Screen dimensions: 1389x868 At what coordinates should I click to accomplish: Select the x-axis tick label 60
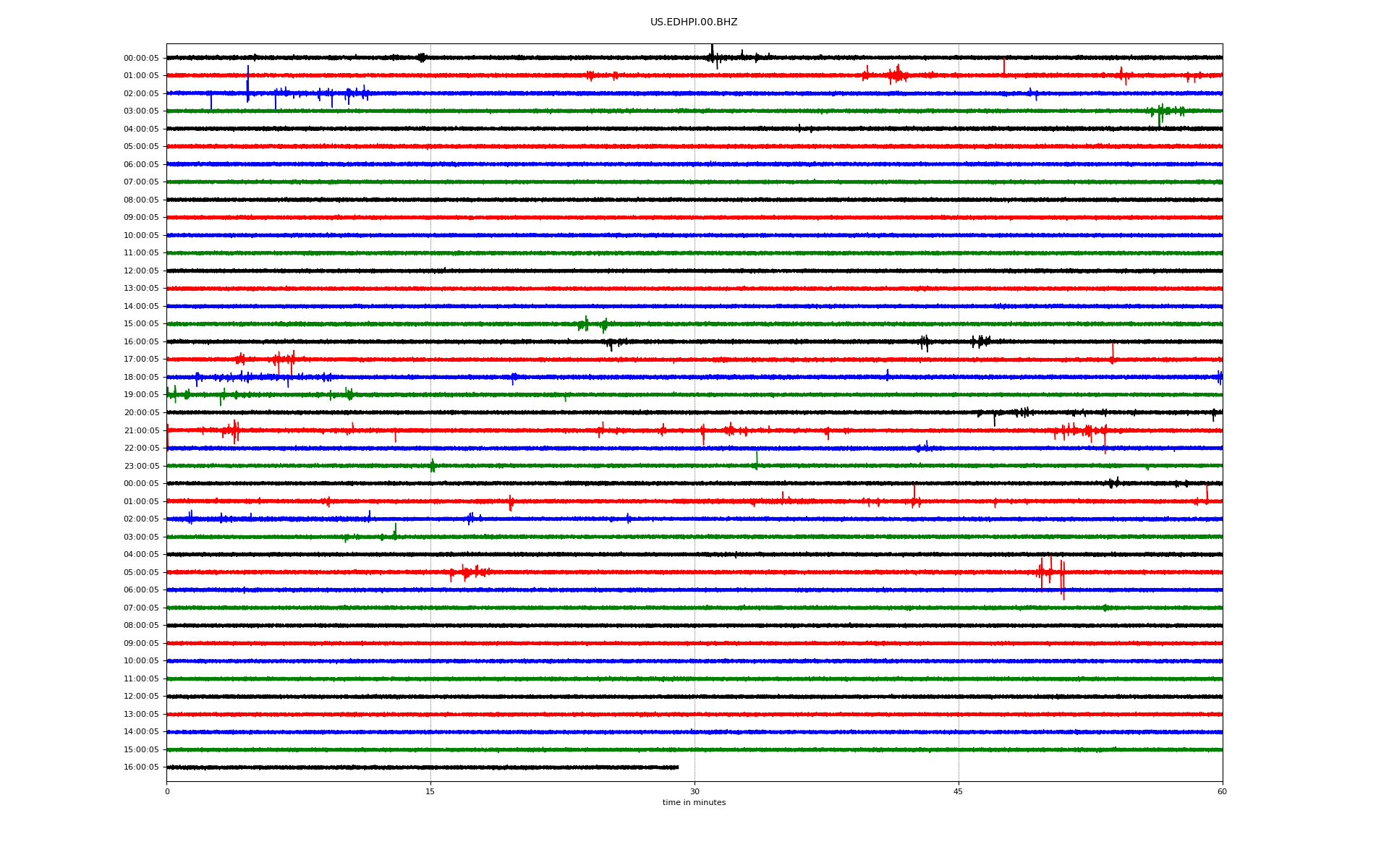pos(1222,791)
